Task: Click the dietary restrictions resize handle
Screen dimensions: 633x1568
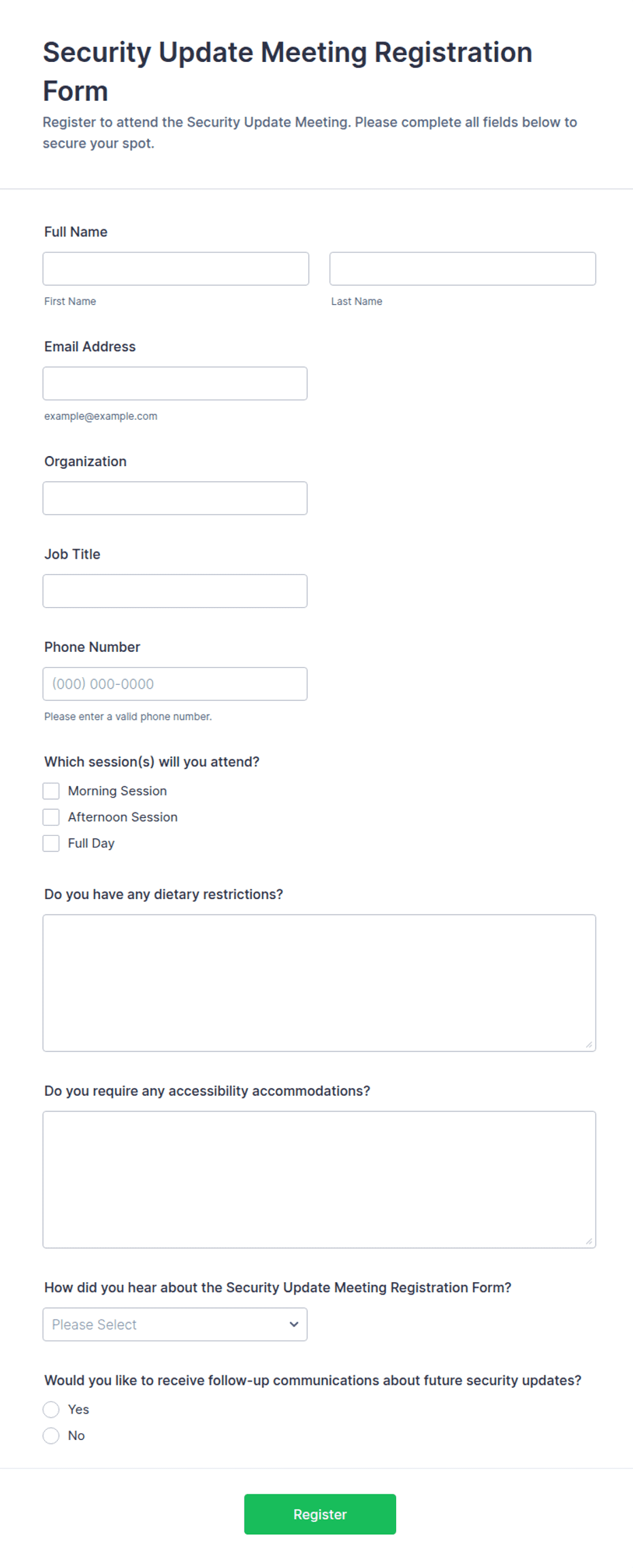Action: pyautogui.click(x=589, y=1045)
